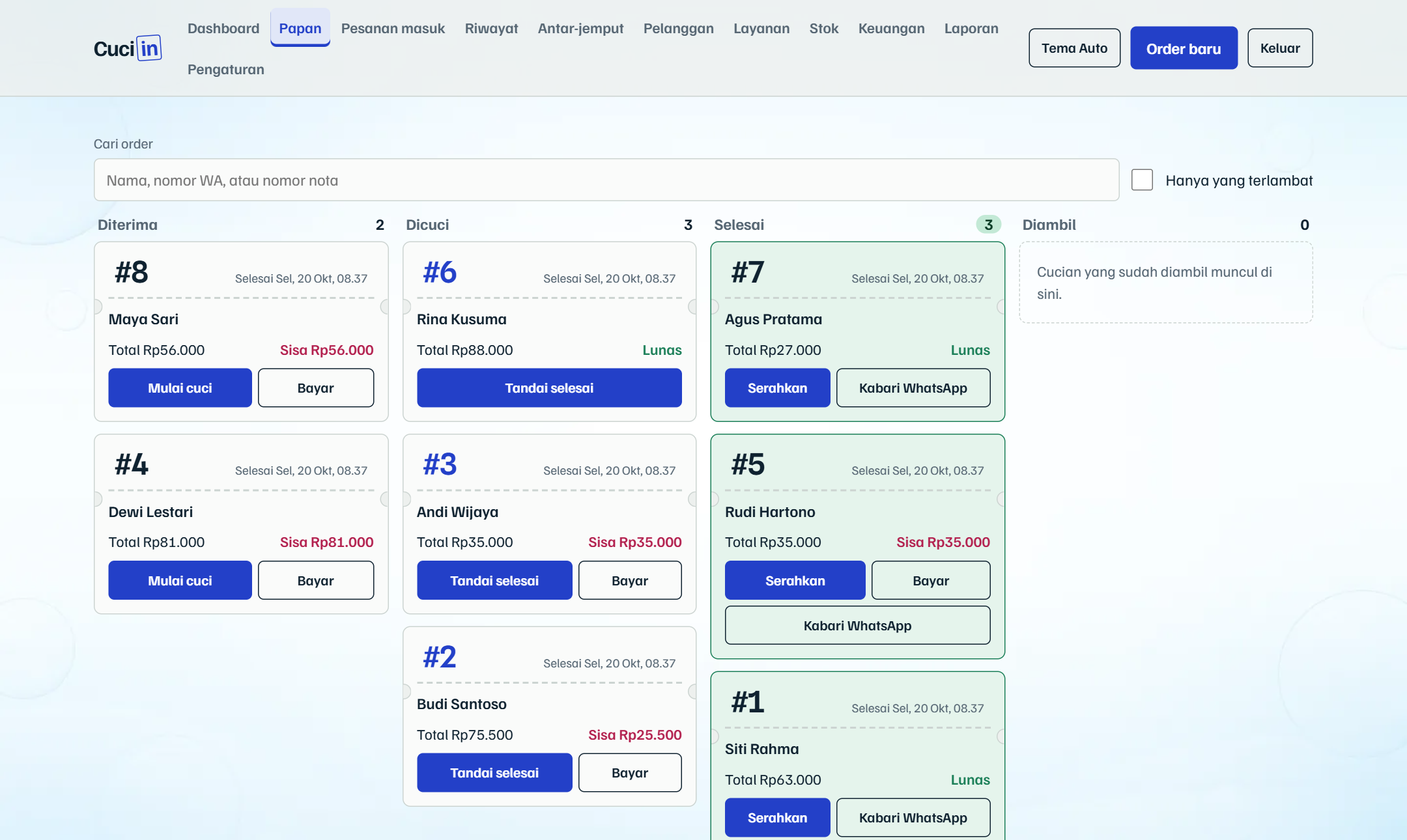Open the Riwayat page
The image size is (1407, 840).
click(491, 28)
